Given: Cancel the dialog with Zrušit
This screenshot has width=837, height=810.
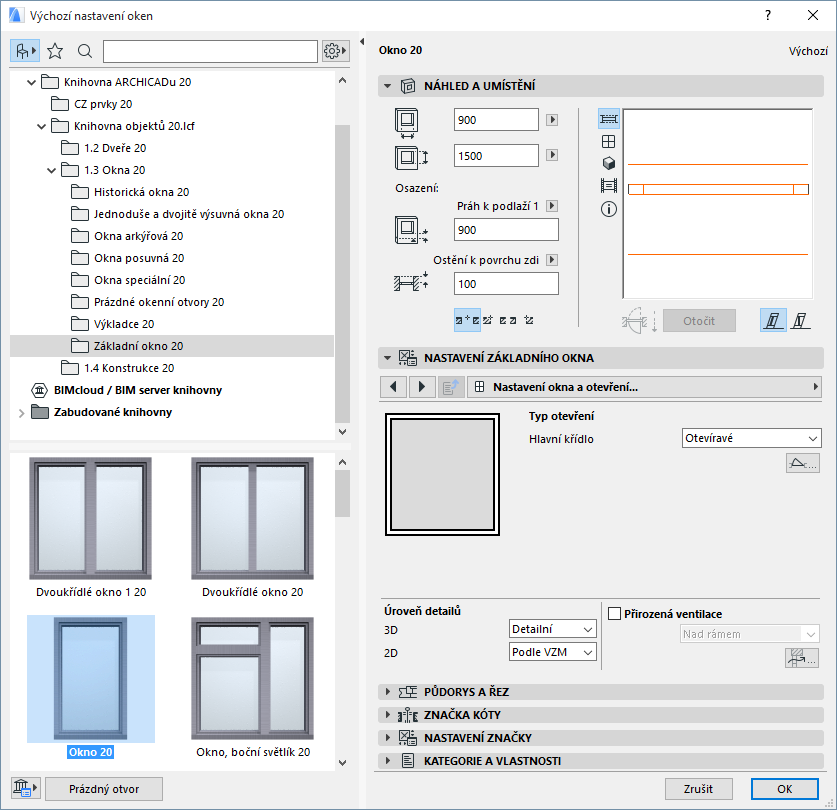Looking at the screenshot, I should click(699, 789).
